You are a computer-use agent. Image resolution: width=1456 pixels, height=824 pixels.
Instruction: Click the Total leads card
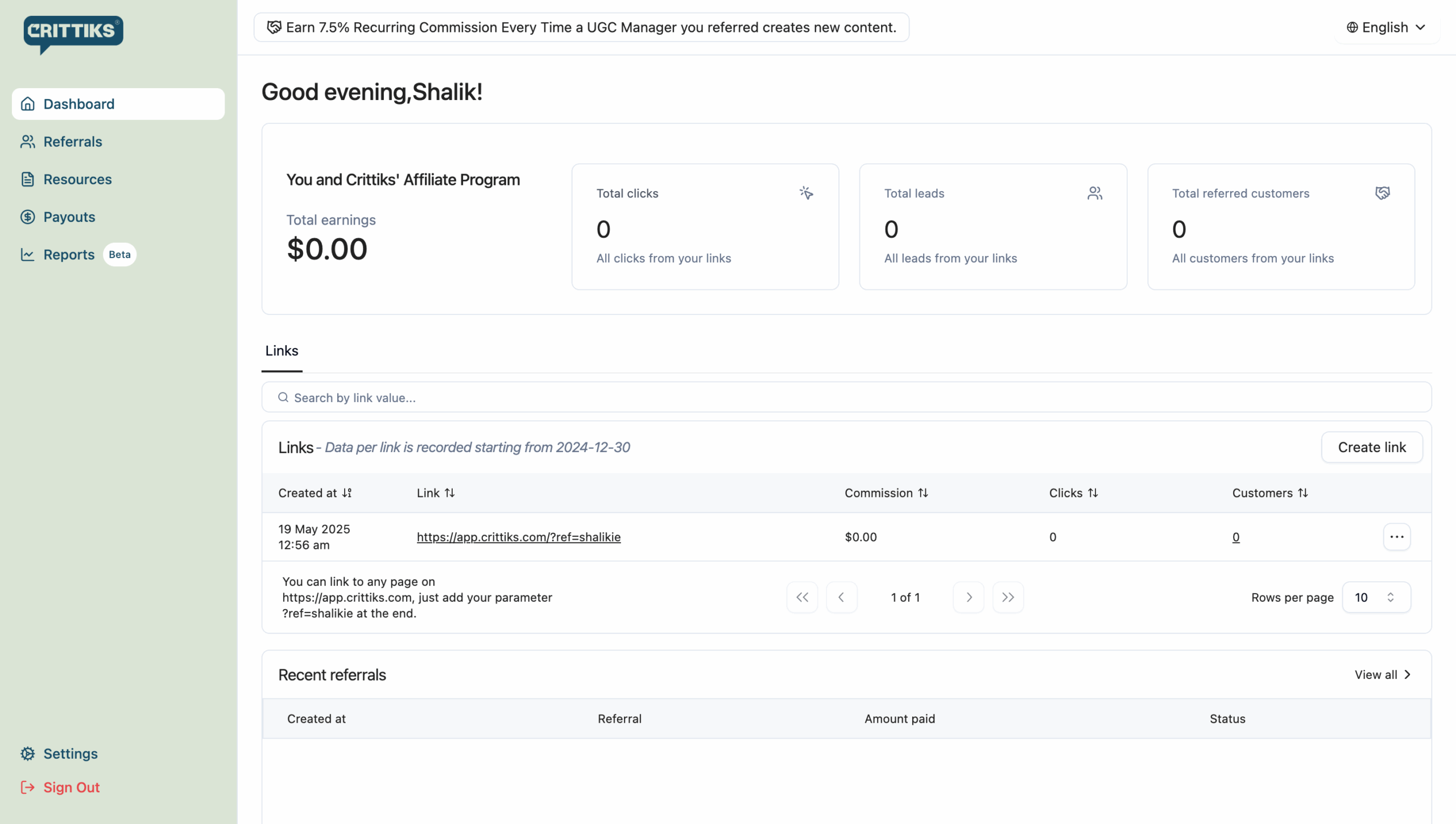993,227
